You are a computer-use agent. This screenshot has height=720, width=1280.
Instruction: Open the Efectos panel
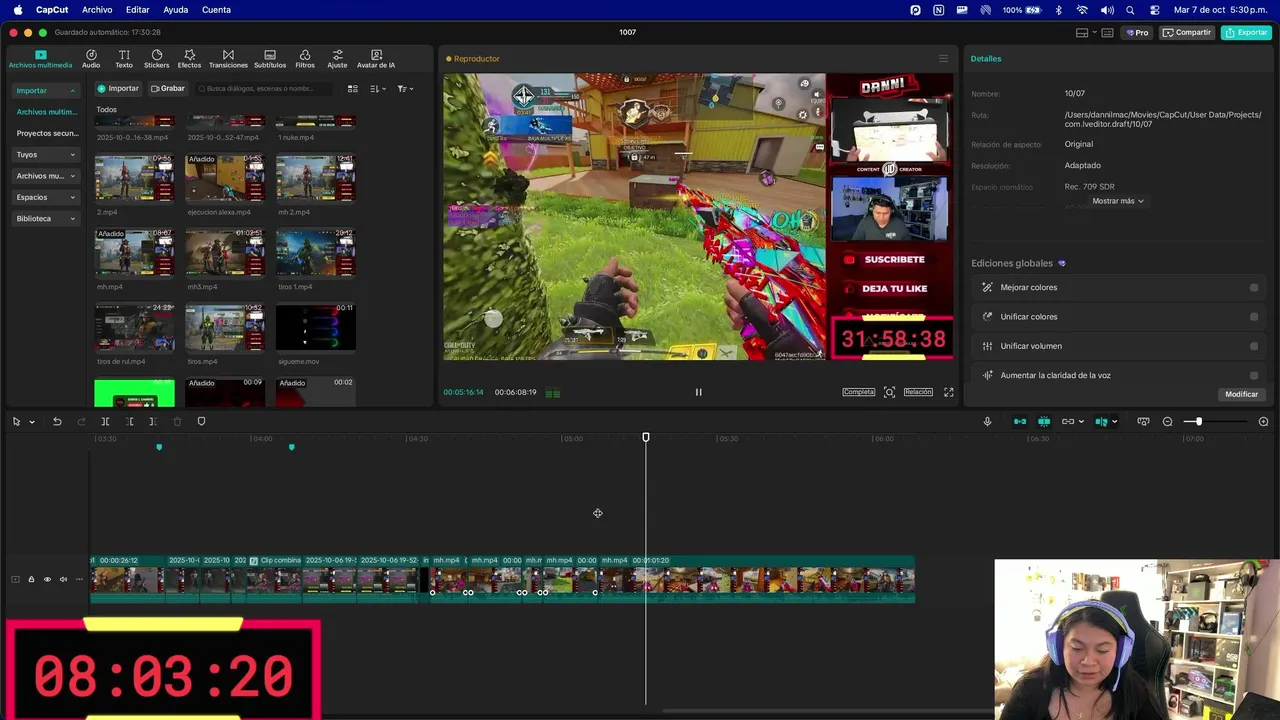189,59
